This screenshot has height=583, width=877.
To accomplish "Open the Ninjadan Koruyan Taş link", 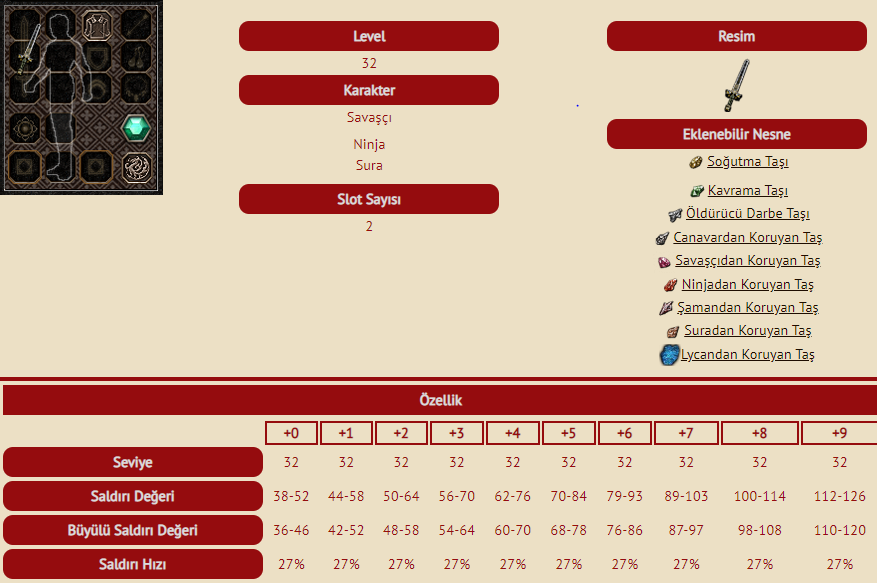I will 747,285.
